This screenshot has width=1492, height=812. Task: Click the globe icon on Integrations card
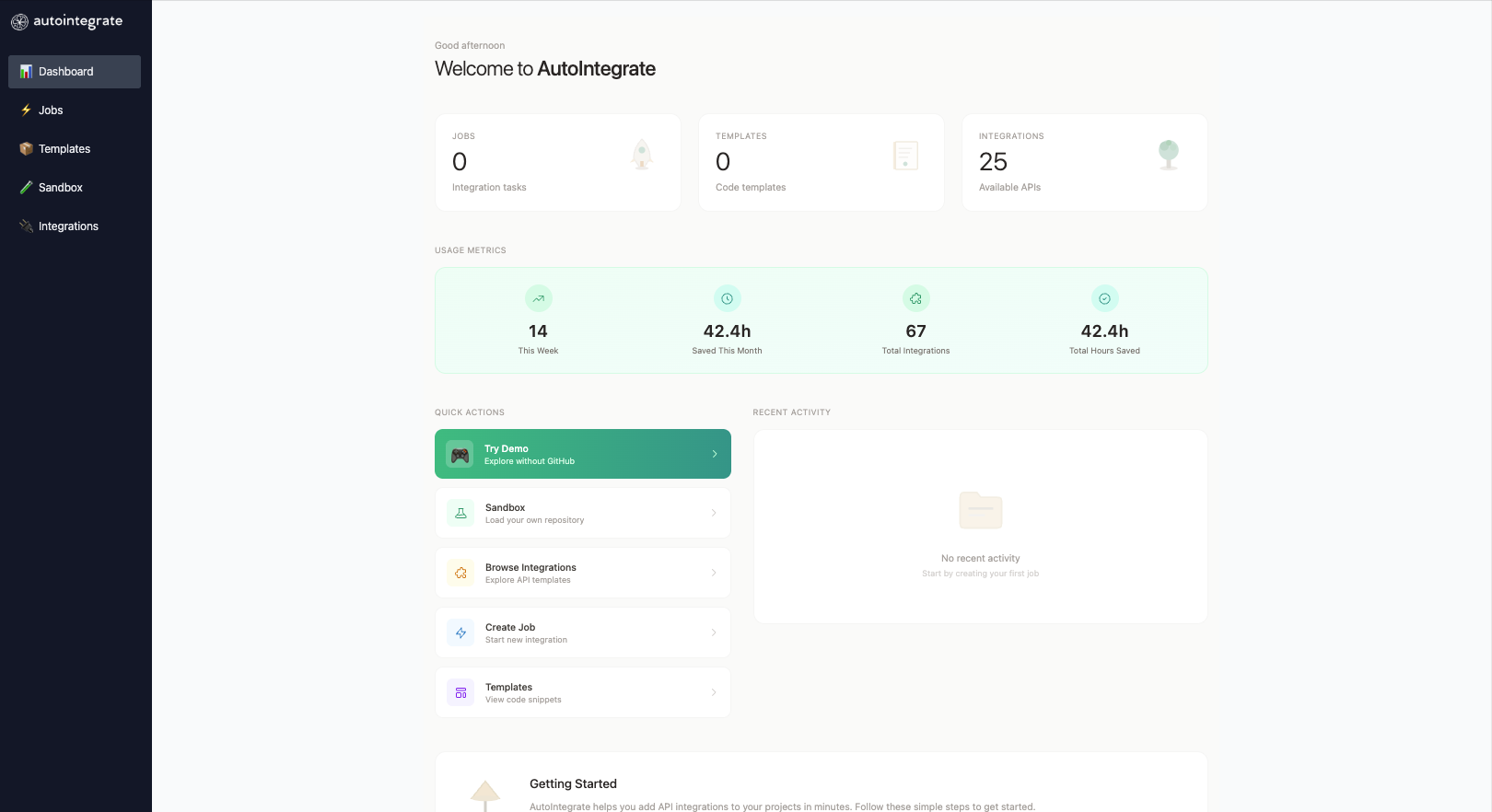(1169, 155)
